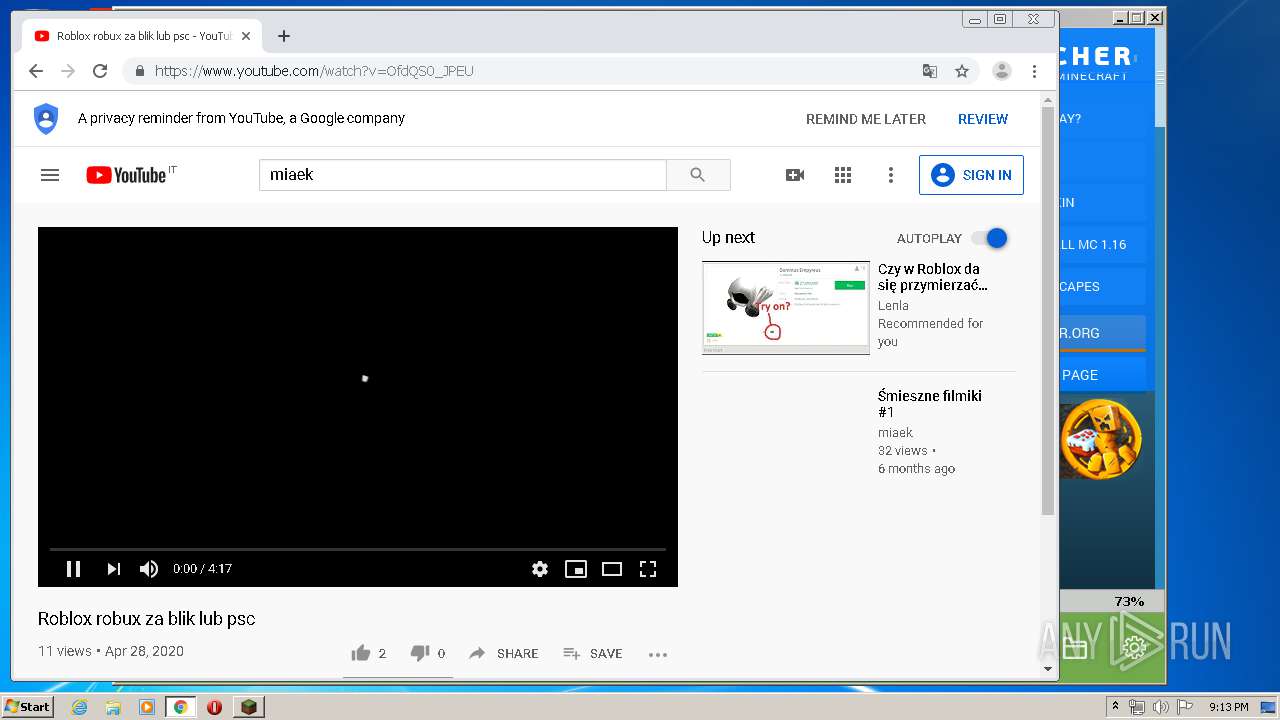
Task: Show hidden tray icons arrow
Action: tap(1115, 707)
